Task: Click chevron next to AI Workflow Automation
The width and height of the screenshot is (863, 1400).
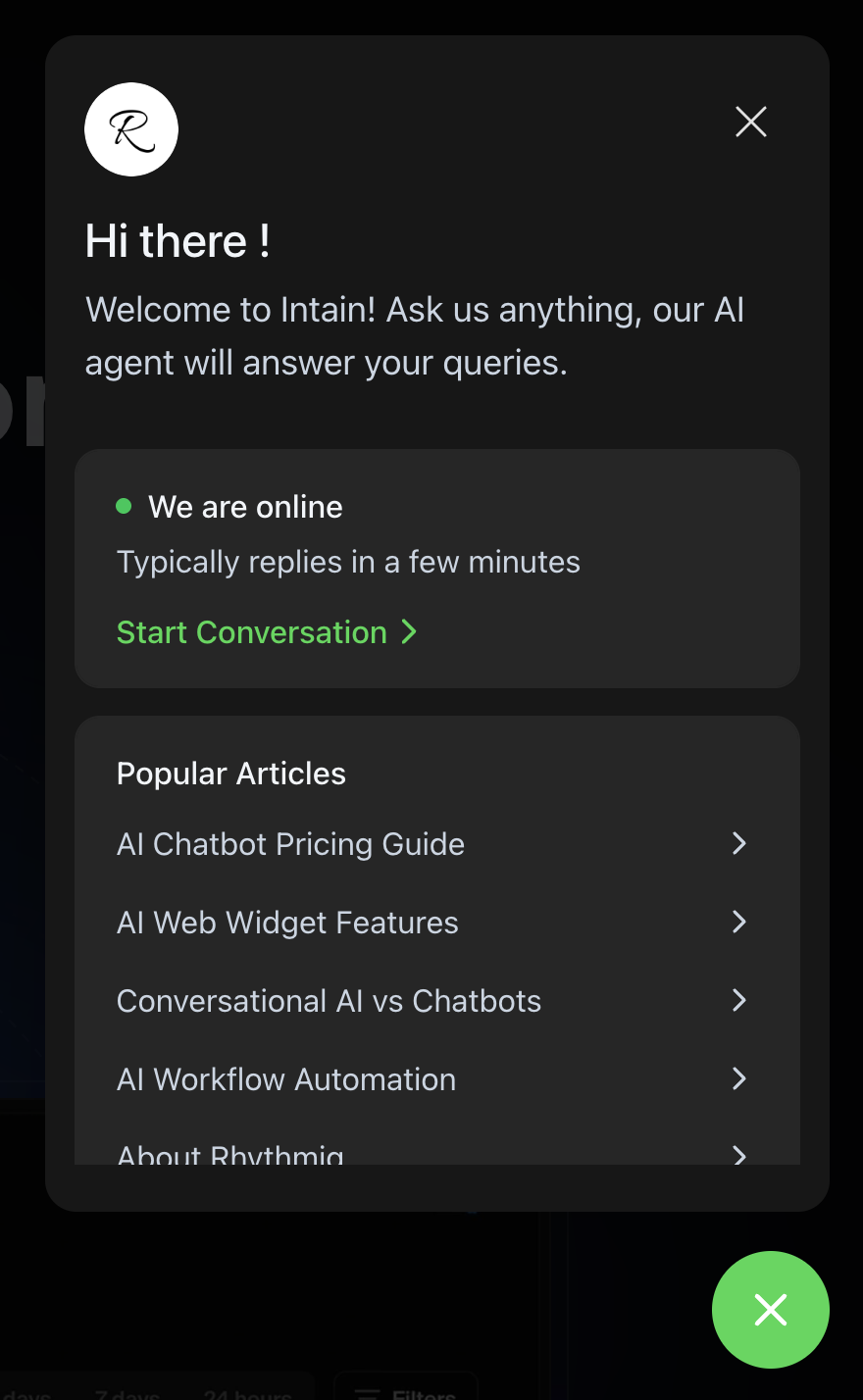Action: (739, 1078)
